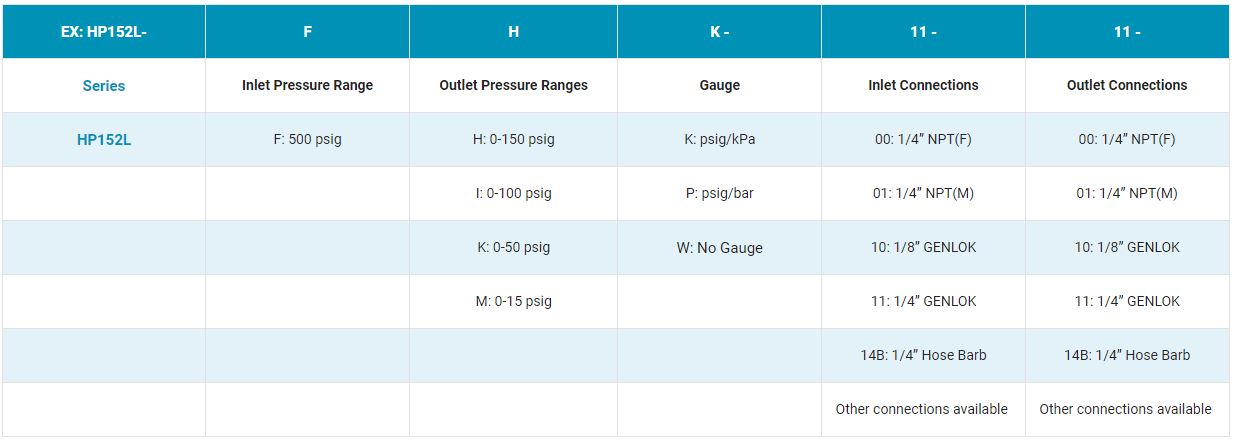Pick the W: No Gauge option

(719, 248)
